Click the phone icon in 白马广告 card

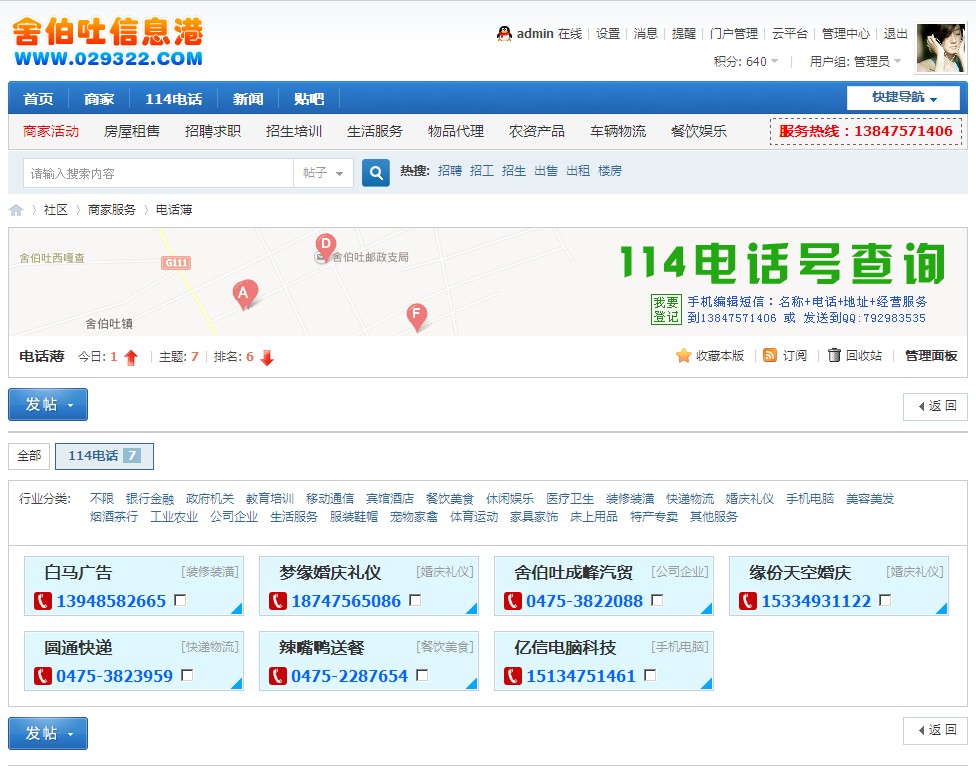point(42,601)
